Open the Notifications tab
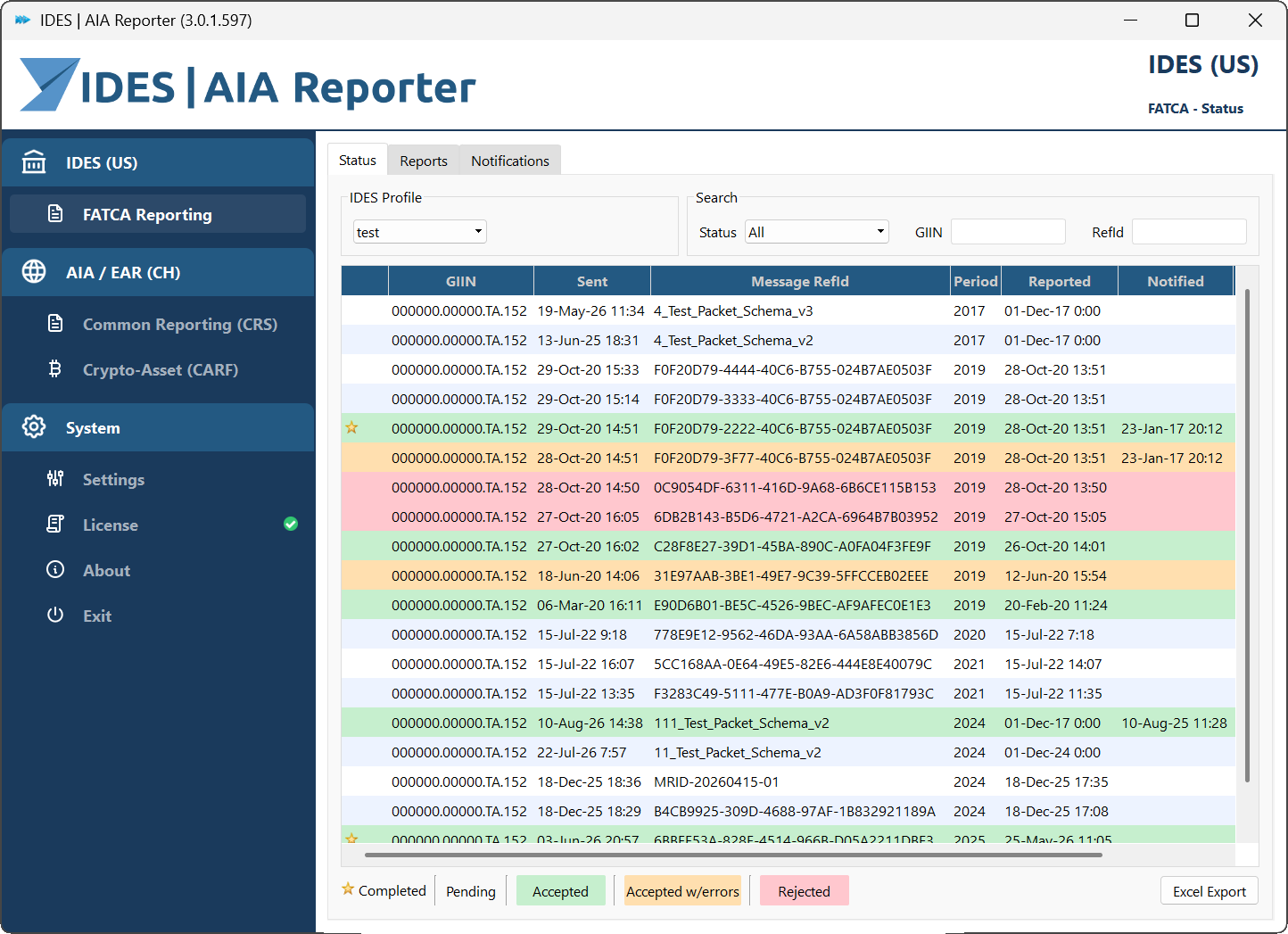 pos(510,161)
